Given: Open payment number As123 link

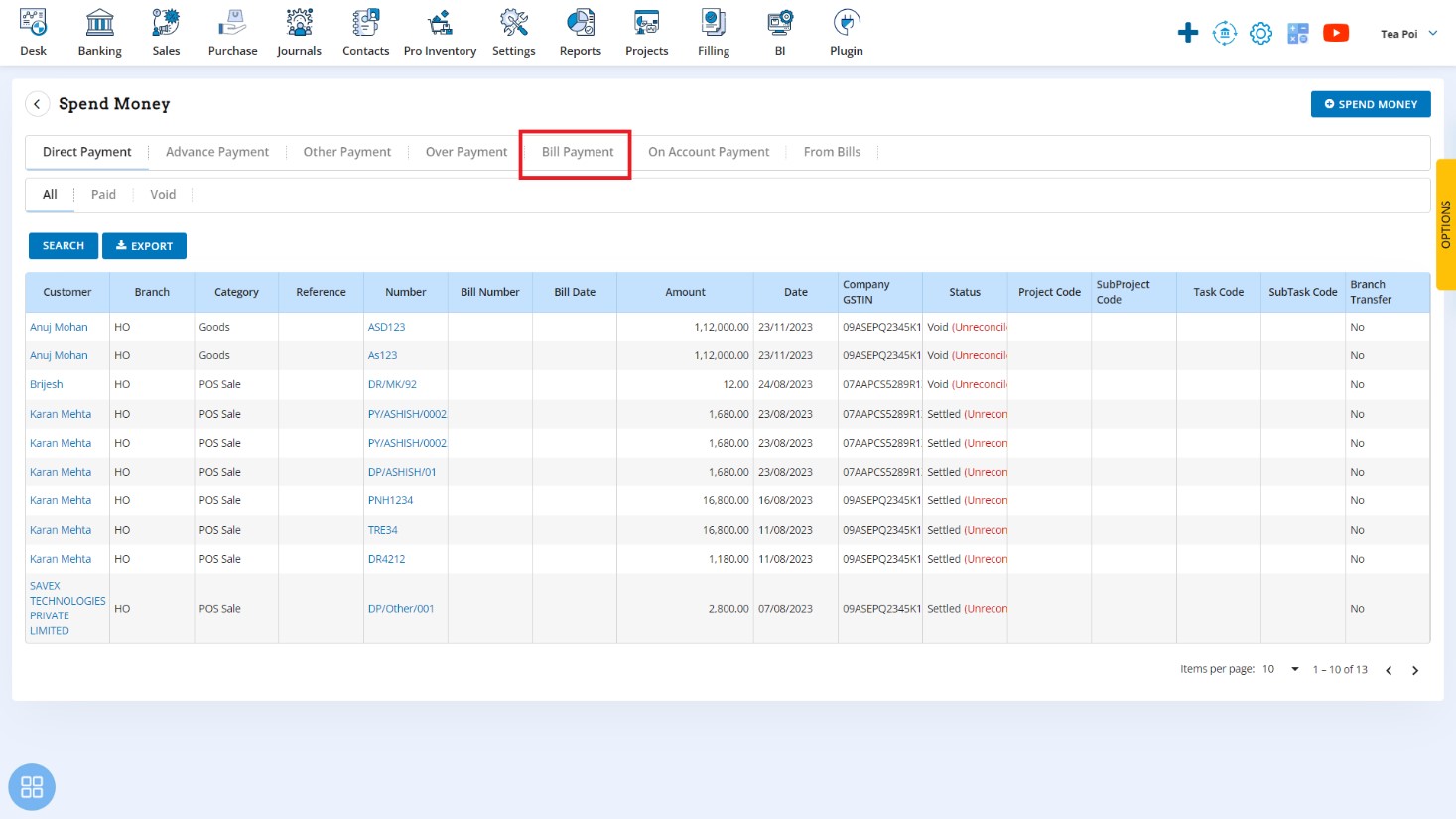Looking at the screenshot, I should (x=382, y=355).
